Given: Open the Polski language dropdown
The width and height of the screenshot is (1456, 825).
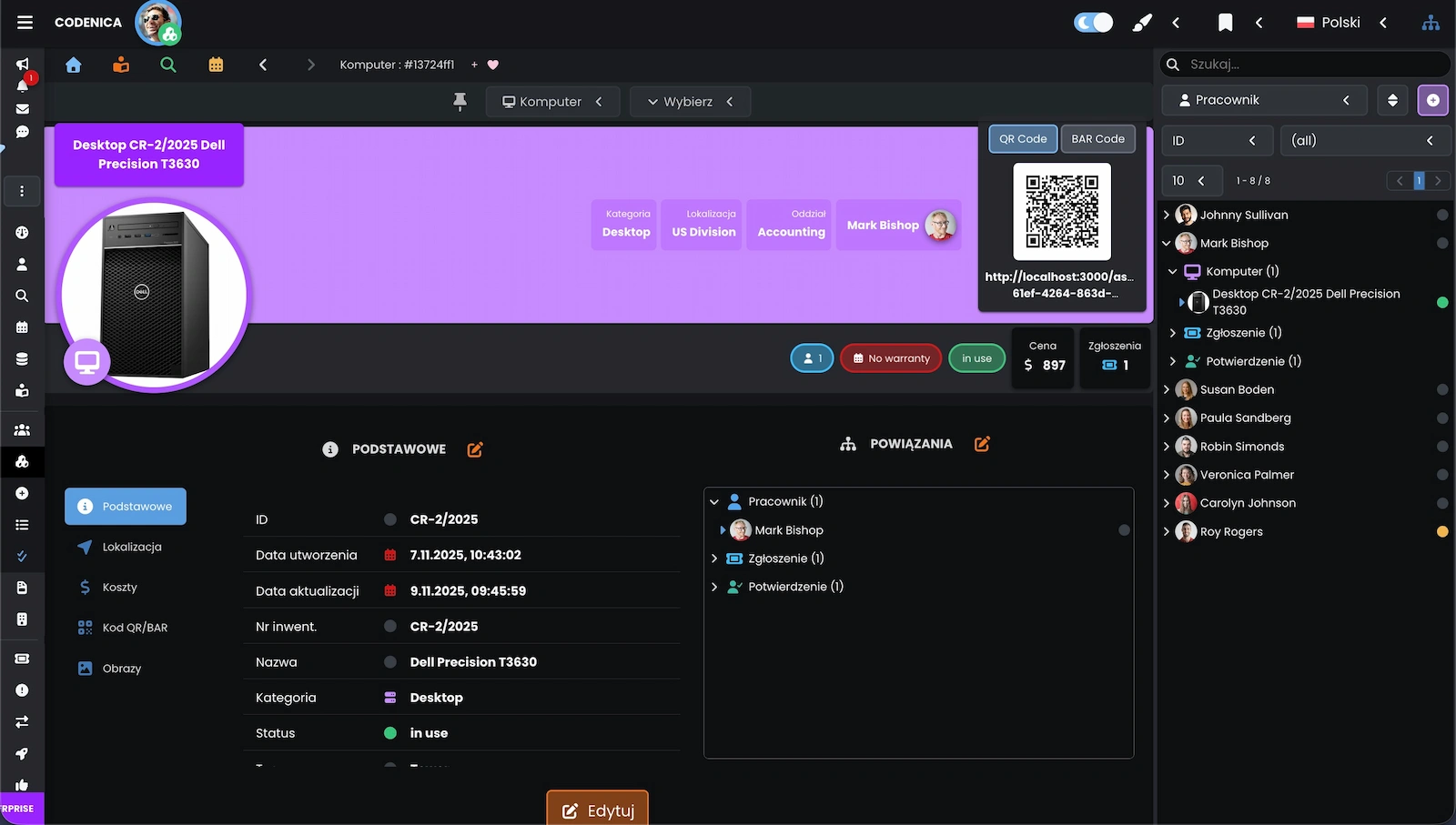Looking at the screenshot, I should coord(1340,23).
